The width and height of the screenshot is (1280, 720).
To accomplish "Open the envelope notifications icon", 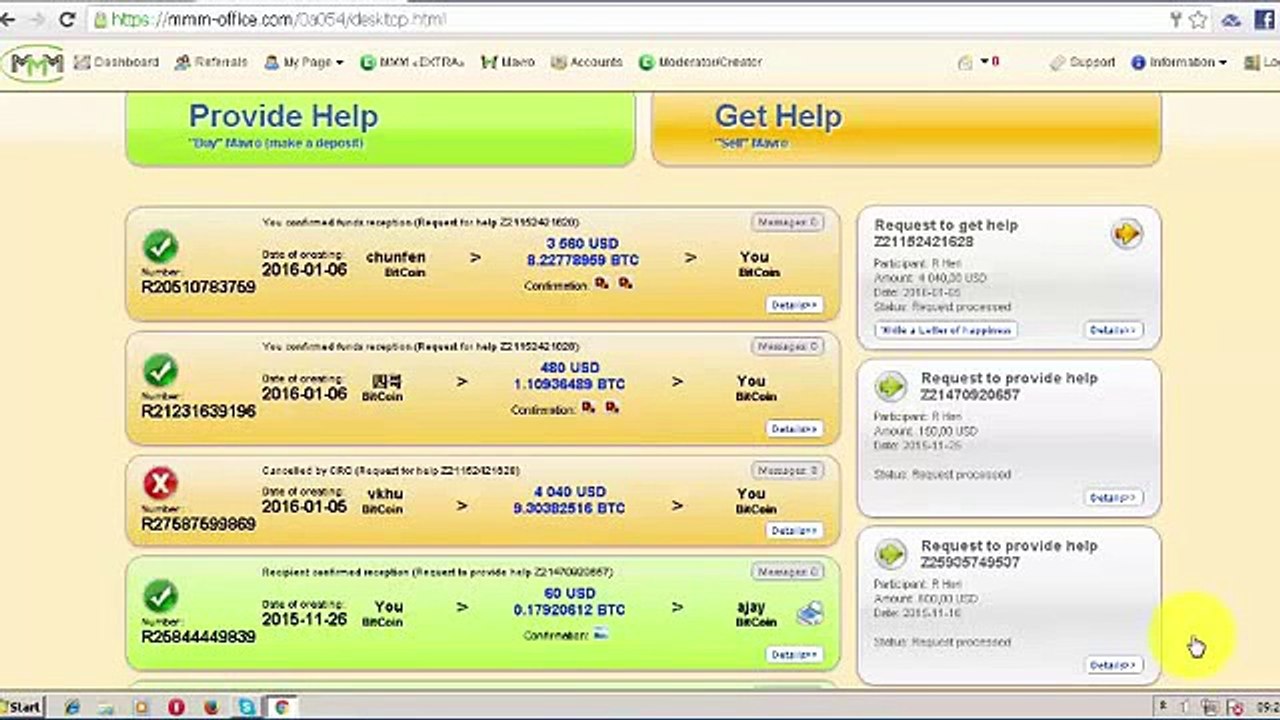I will tap(965, 62).
